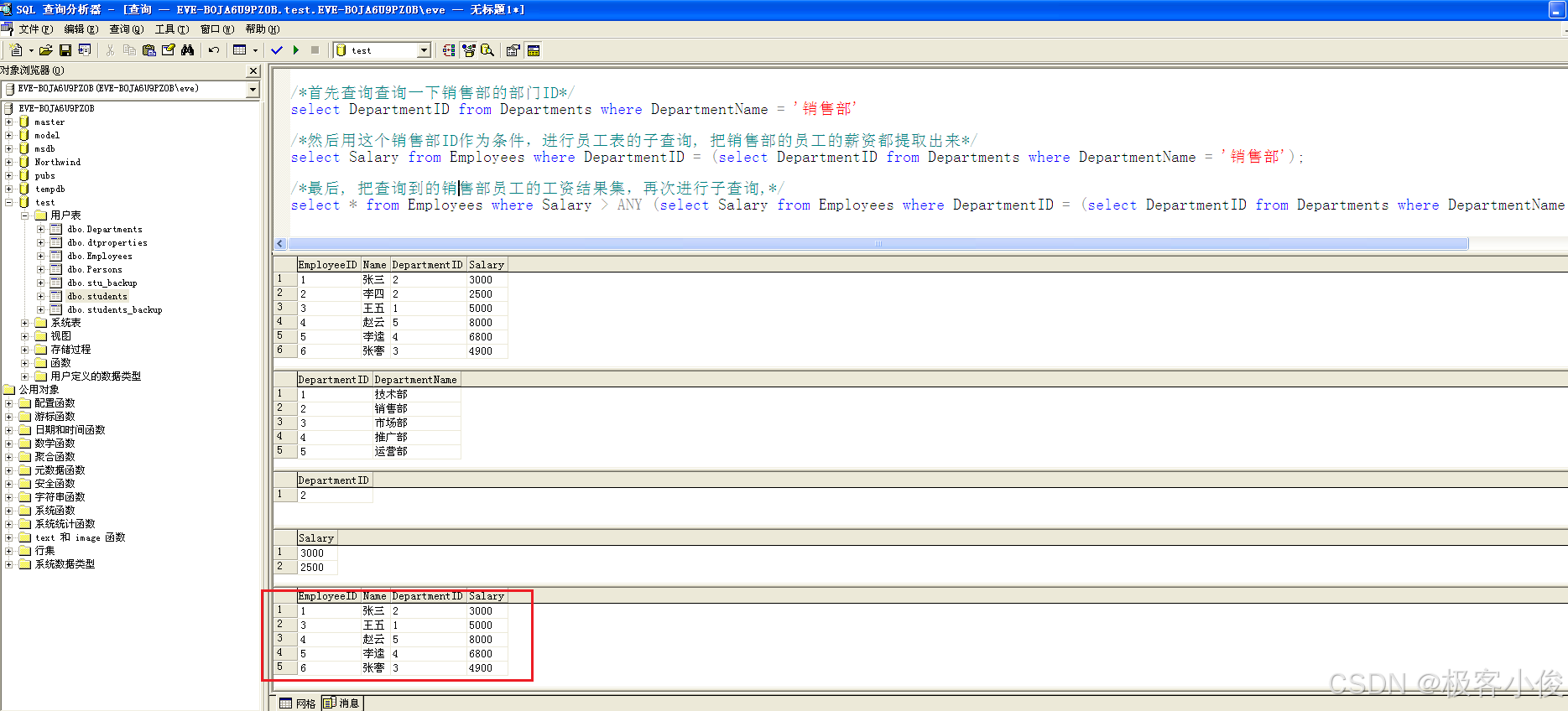Viewport: 1568px width, 711px height.
Task: Click the Paste clipboard icon
Action: [x=149, y=50]
